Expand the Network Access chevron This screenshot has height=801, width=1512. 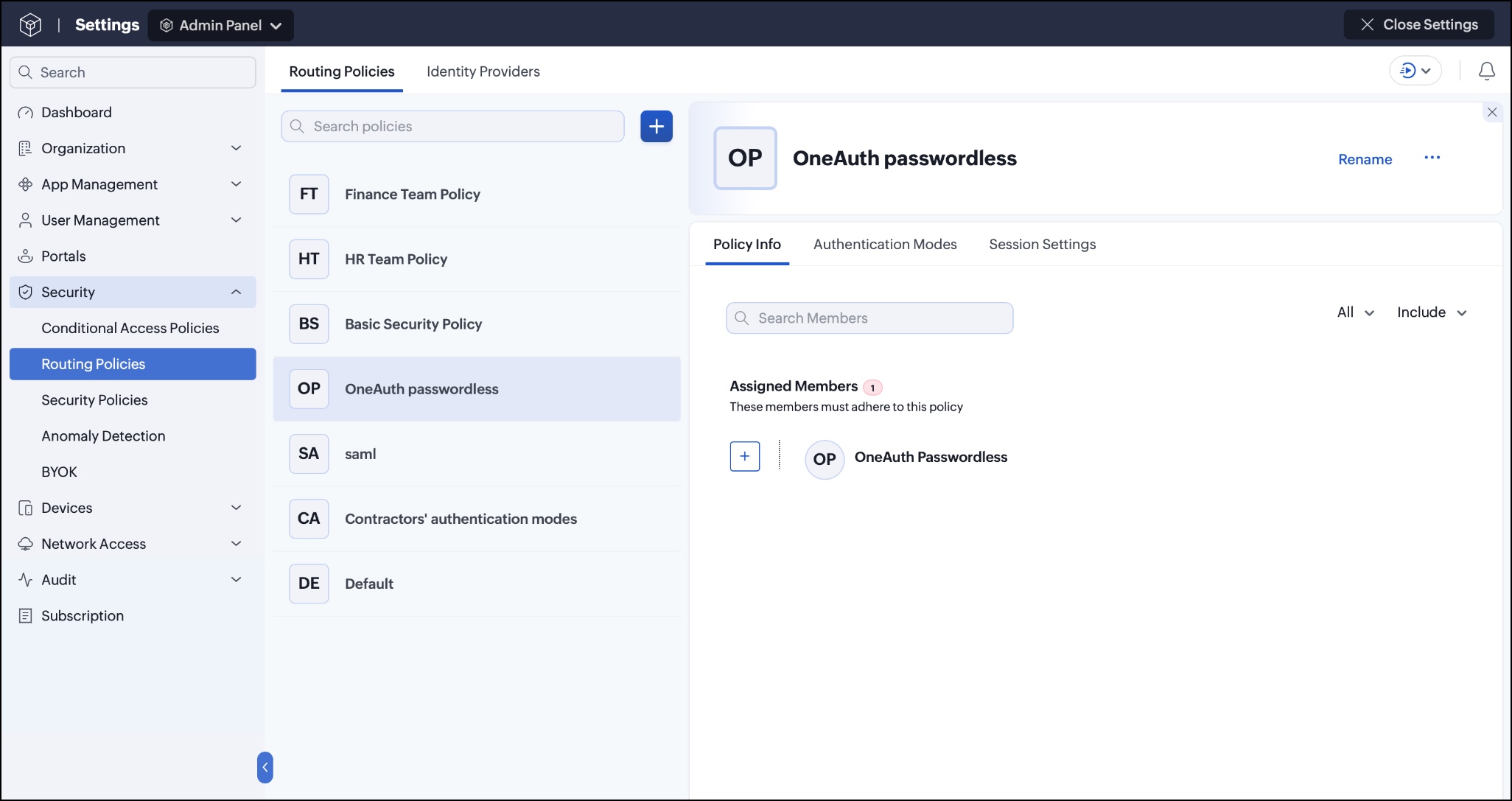237,544
